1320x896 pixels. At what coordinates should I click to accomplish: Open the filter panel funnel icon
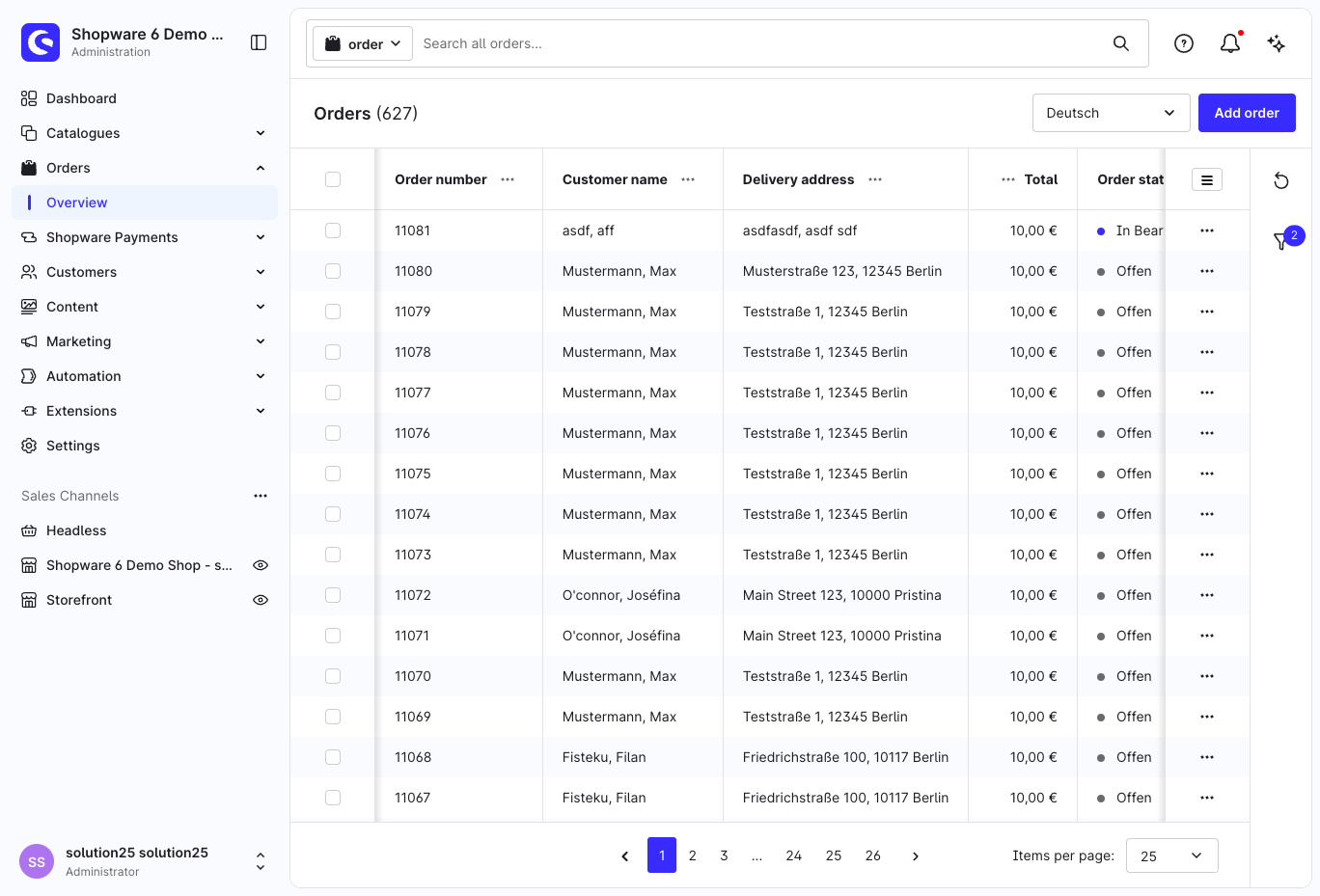1281,241
